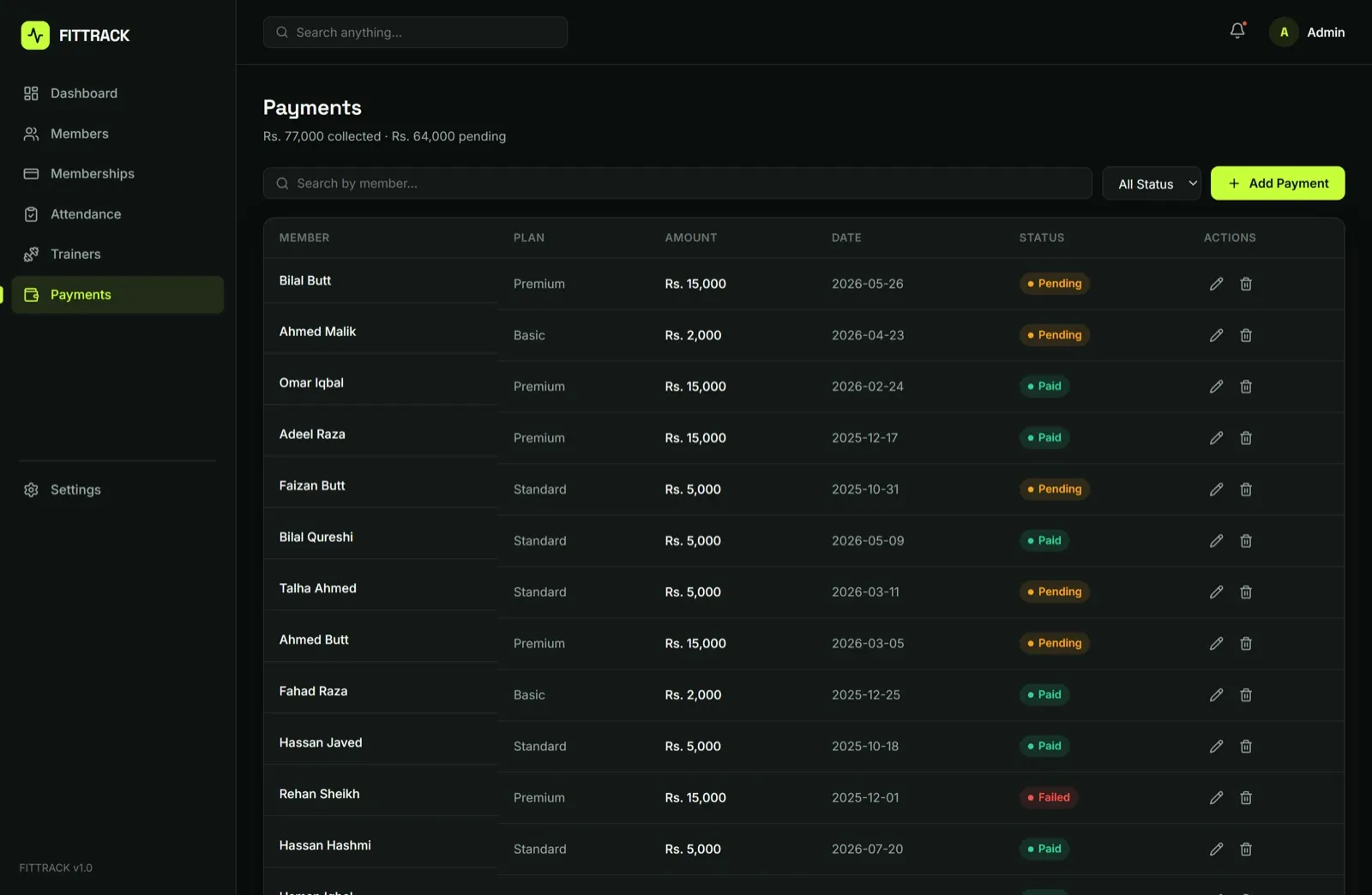The height and width of the screenshot is (895, 1372).
Task: Click the date 2026-05-26
Action: [x=867, y=284]
